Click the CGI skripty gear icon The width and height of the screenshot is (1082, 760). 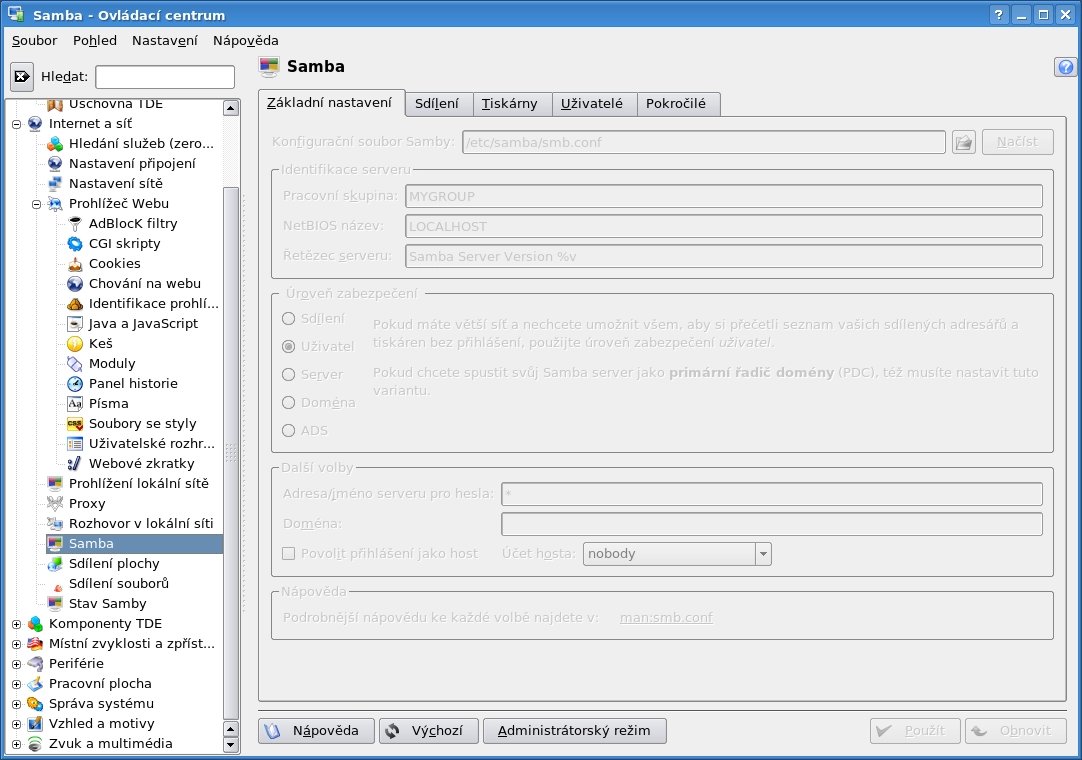[x=75, y=244]
